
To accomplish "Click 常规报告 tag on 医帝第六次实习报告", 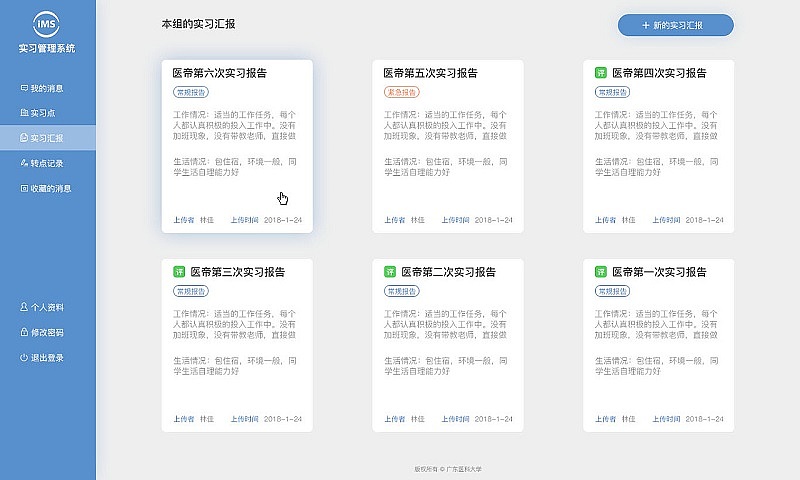I will pyautogui.click(x=191, y=92).
